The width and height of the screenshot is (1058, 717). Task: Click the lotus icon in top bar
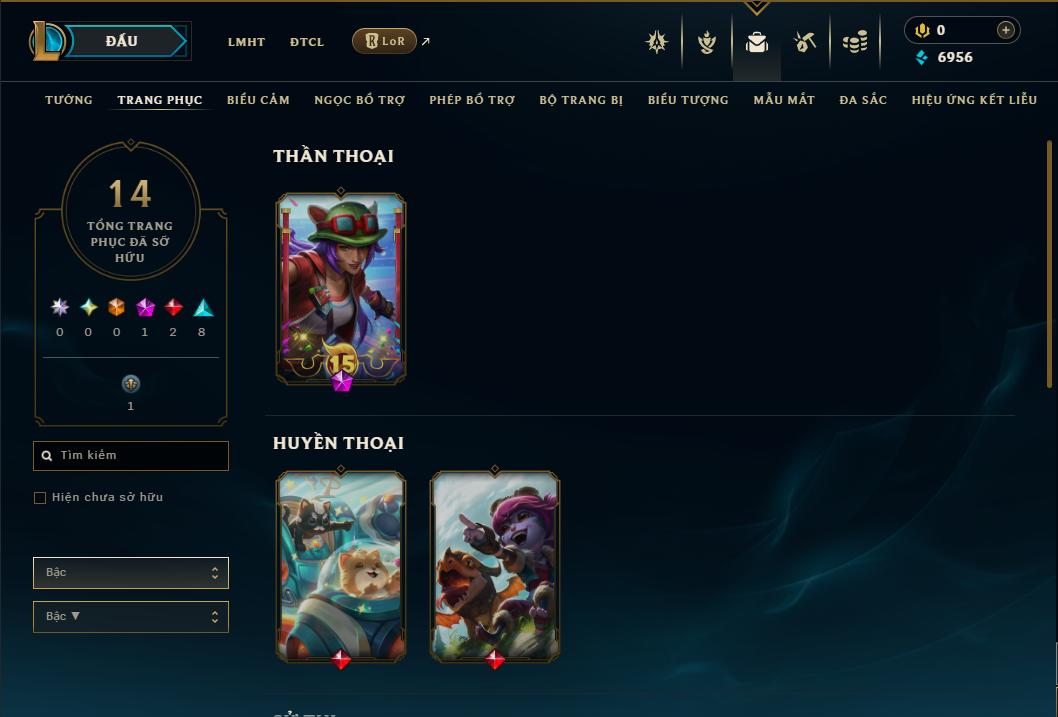pos(706,42)
